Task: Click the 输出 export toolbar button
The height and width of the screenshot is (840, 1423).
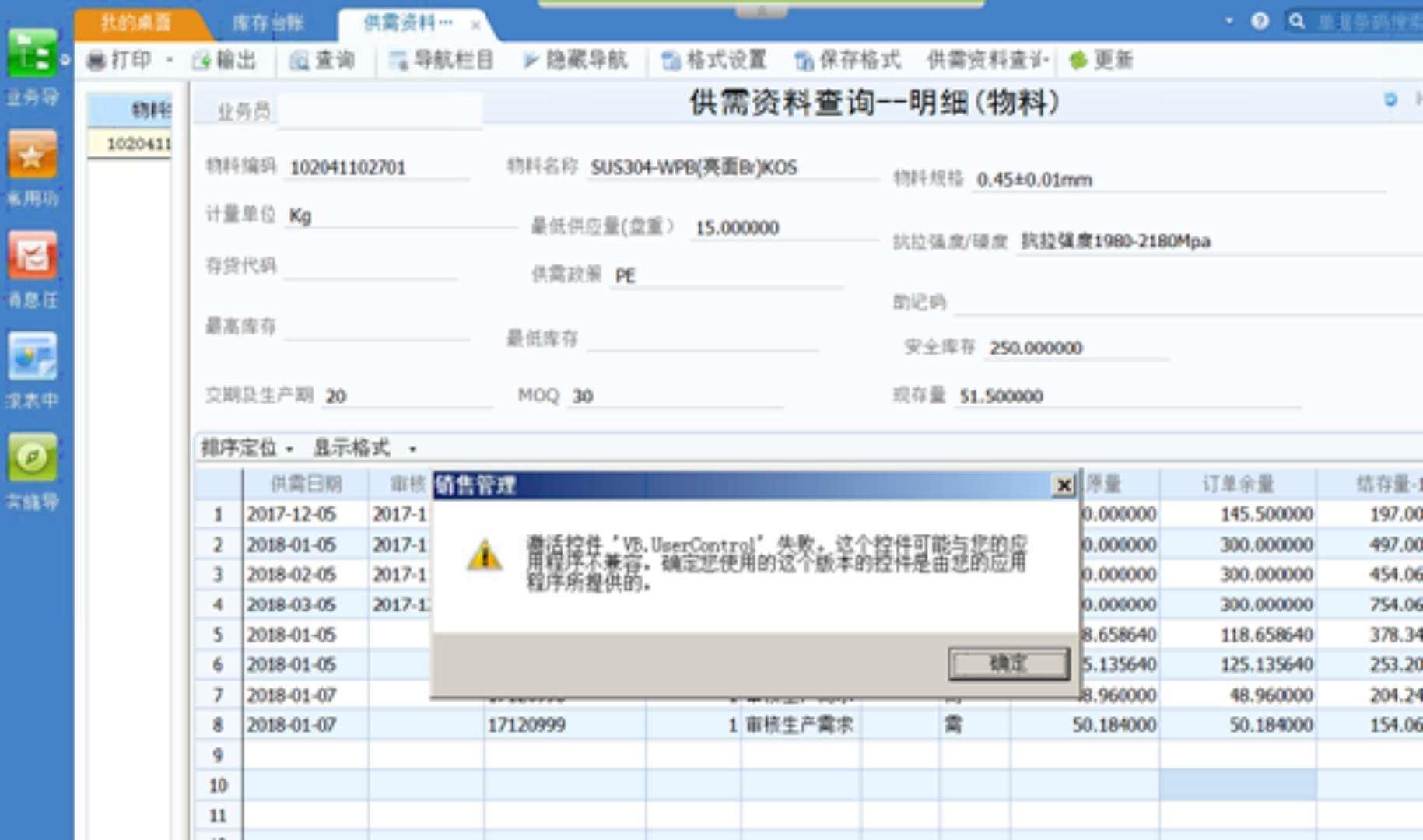Action: point(224,61)
